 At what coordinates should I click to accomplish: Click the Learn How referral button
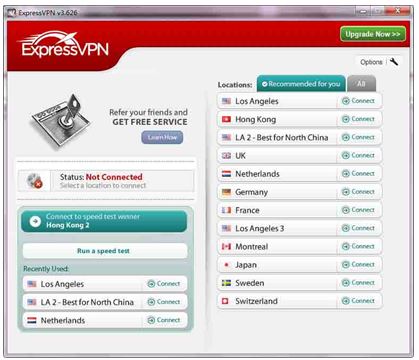[162, 137]
